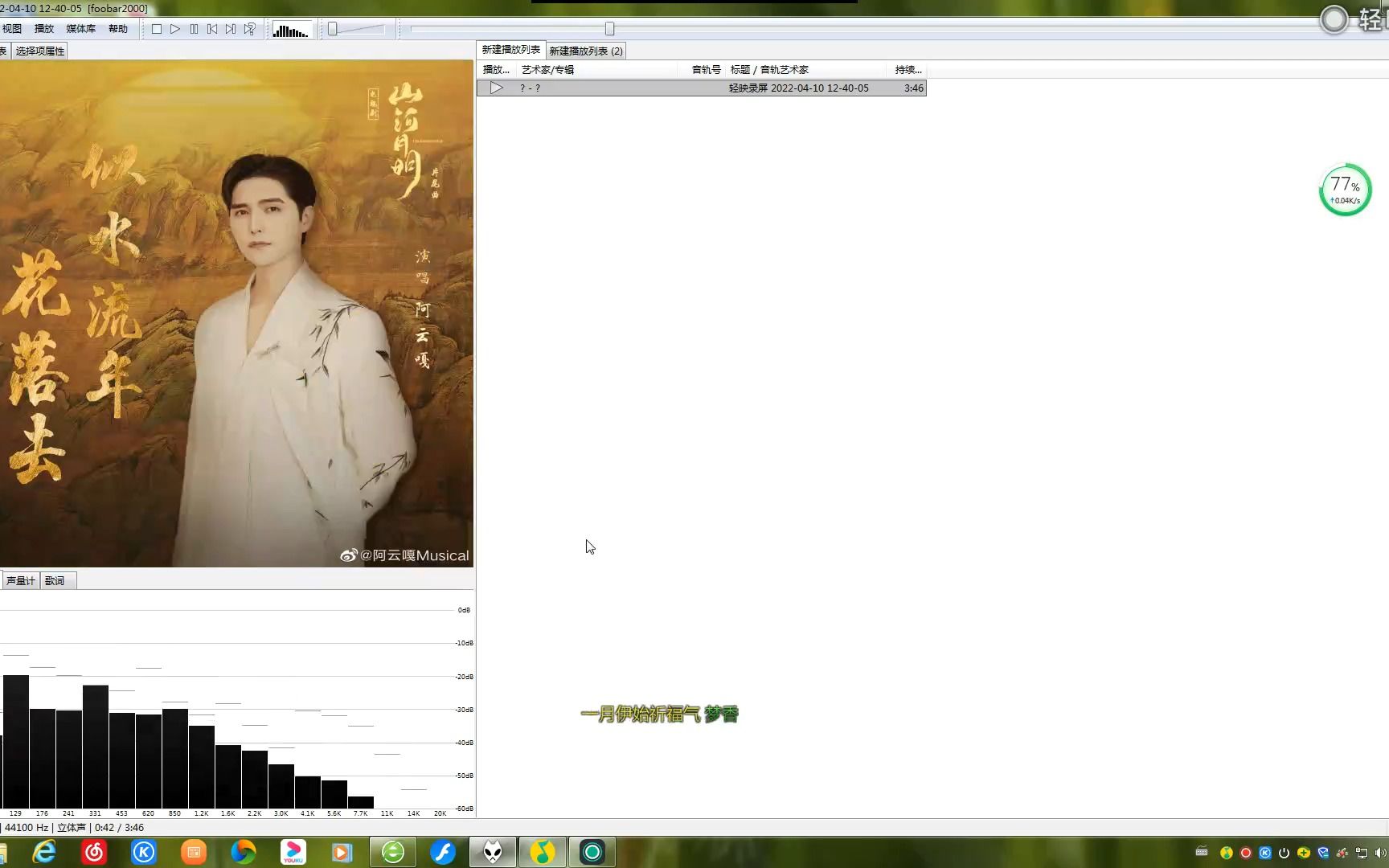Open the colorful browser icon on taskbar
This screenshot has width=1389, height=868.
[244, 852]
